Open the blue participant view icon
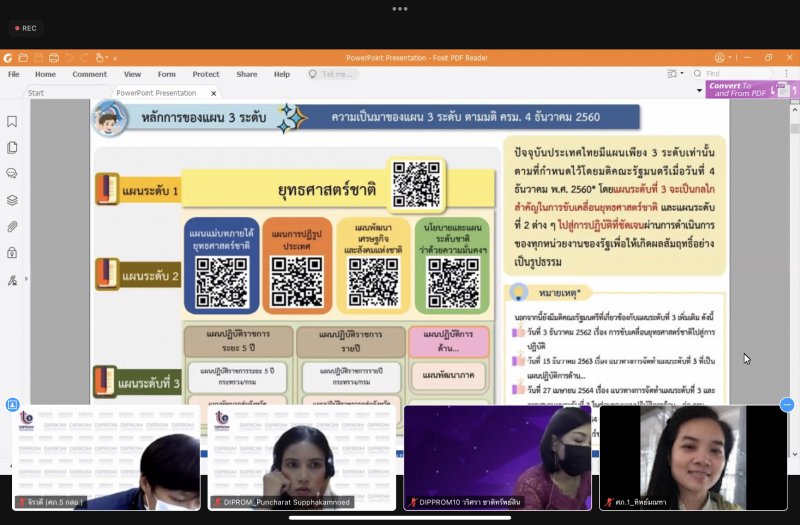 [12, 405]
